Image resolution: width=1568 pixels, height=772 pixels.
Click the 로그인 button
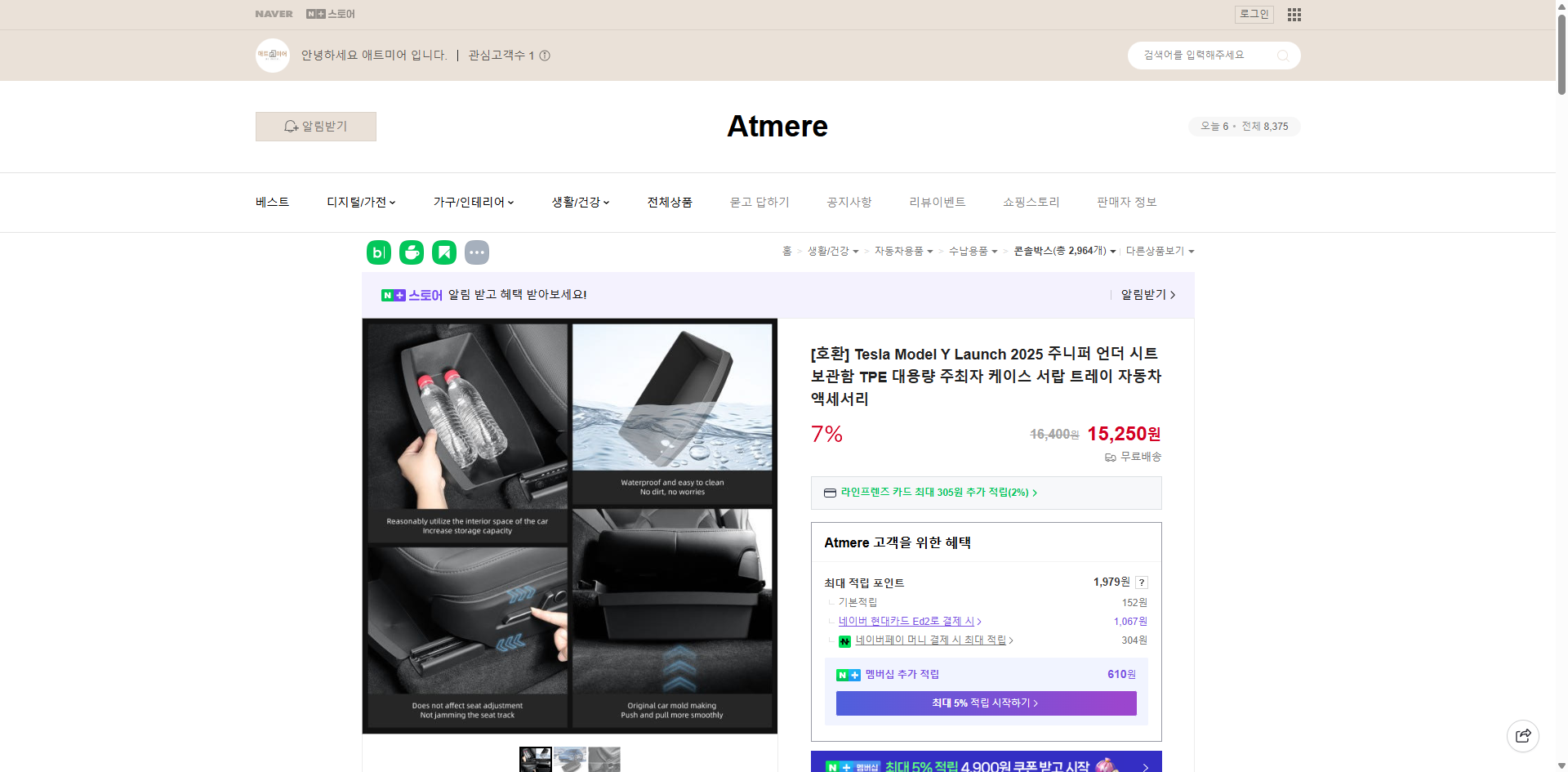1254,14
